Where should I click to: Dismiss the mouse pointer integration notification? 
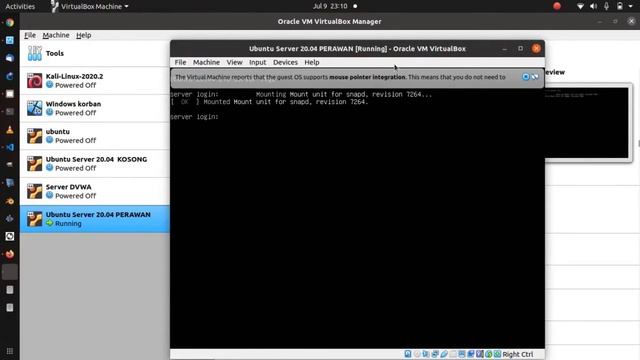[x=526, y=77]
